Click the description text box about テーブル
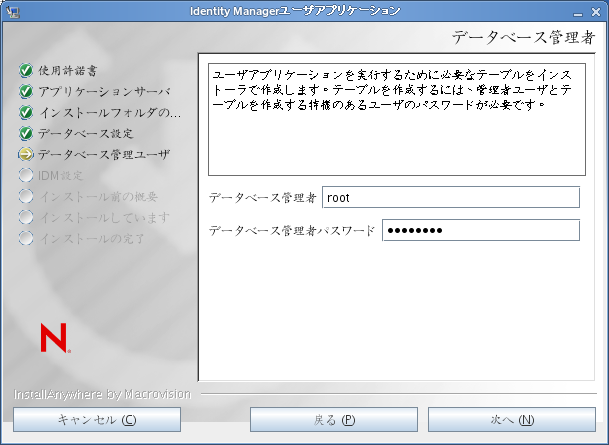 [397, 119]
